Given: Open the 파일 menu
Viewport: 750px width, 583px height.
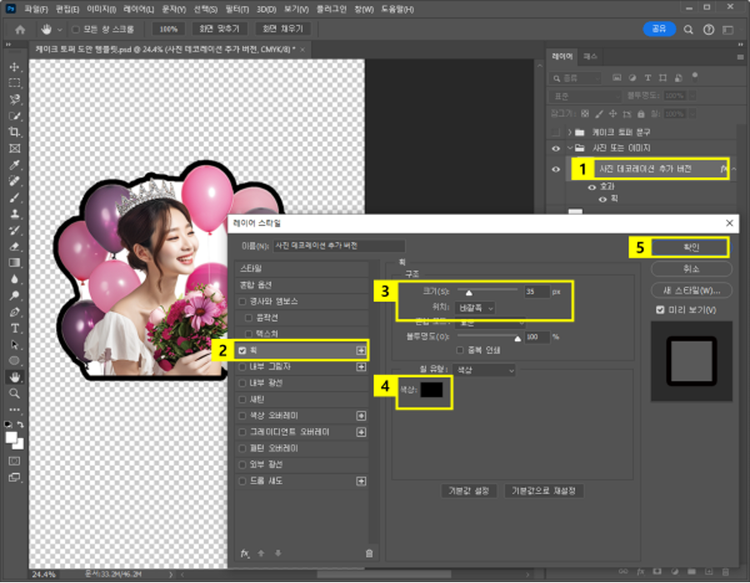Looking at the screenshot, I should tap(36, 9).
